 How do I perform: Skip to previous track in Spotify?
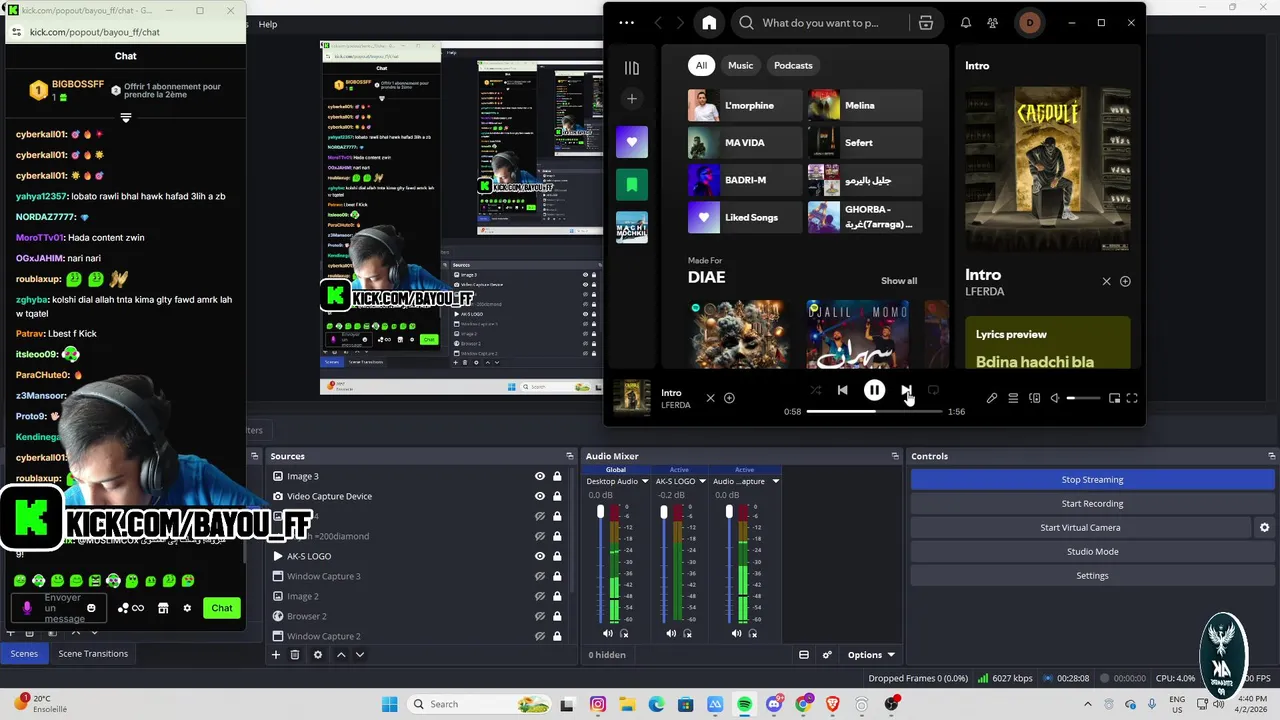pos(842,390)
